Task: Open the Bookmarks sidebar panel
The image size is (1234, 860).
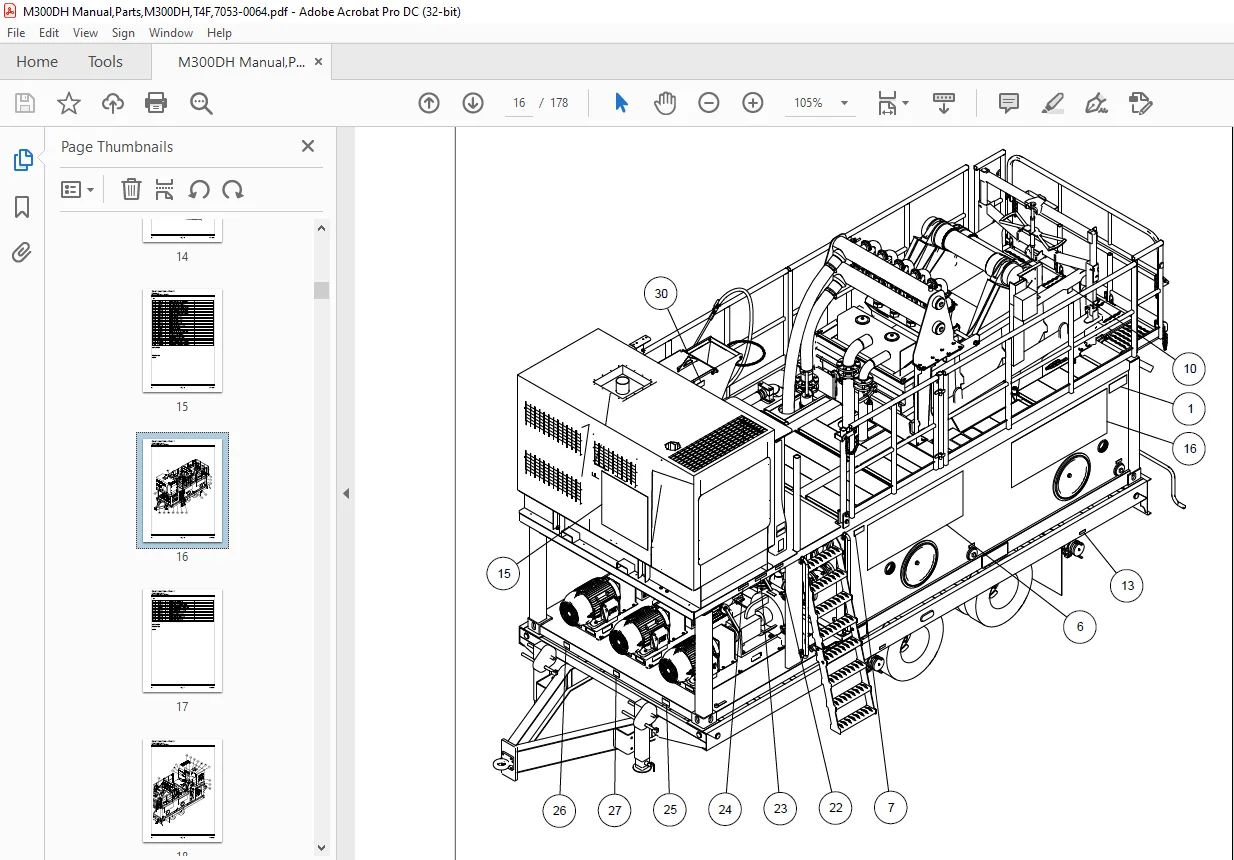Action: tap(22, 207)
